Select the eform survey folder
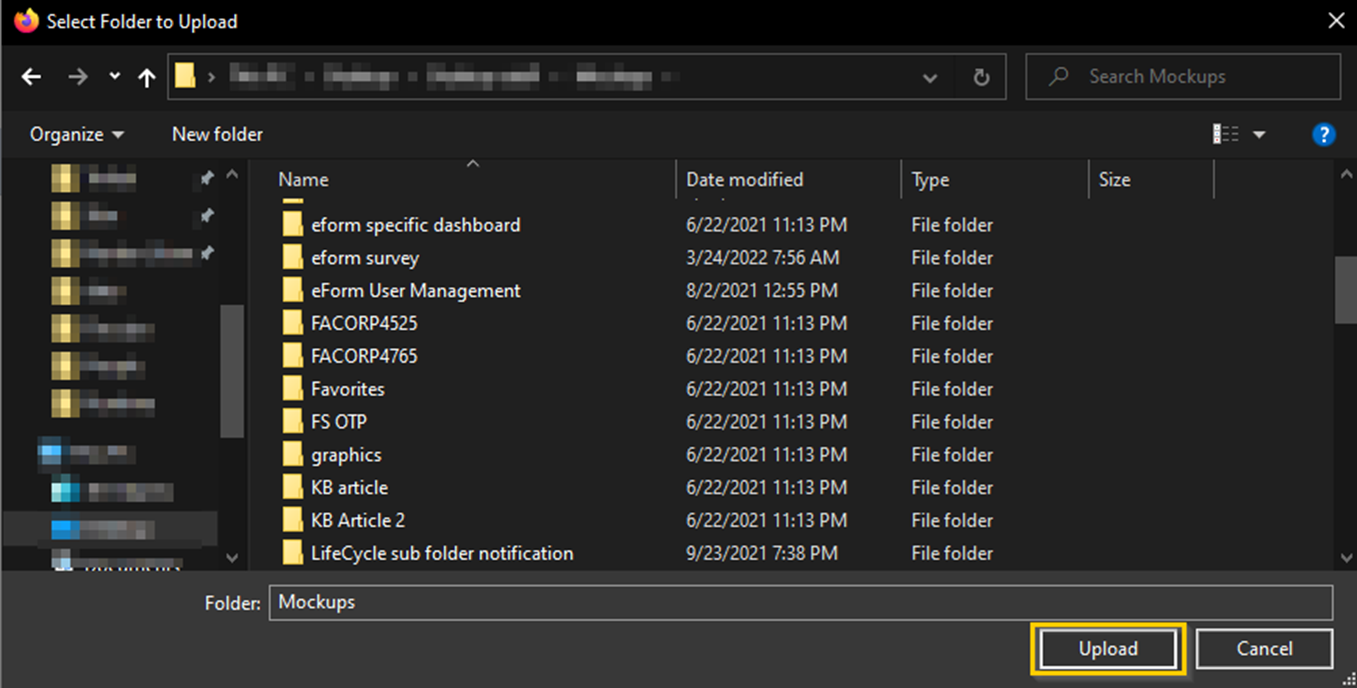The height and width of the screenshot is (688, 1357). pyautogui.click(x=364, y=258)
